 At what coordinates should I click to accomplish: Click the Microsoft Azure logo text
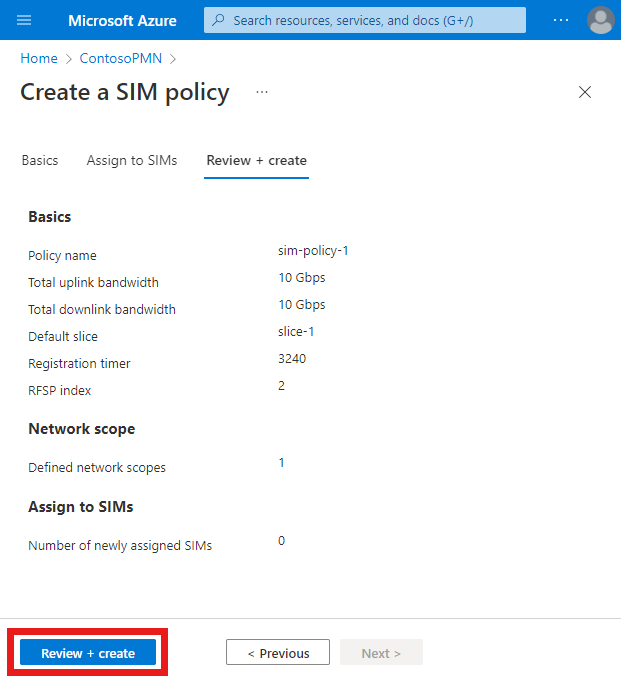click(122, 21)
